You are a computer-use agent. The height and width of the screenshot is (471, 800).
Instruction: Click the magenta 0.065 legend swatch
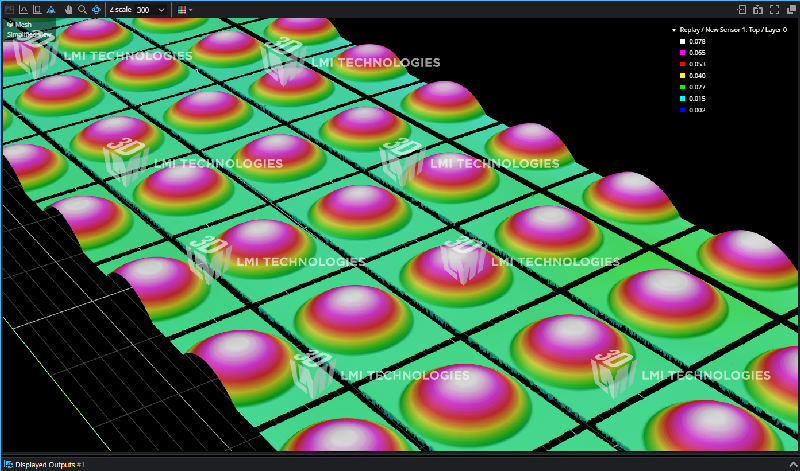(x=683, y=53)
